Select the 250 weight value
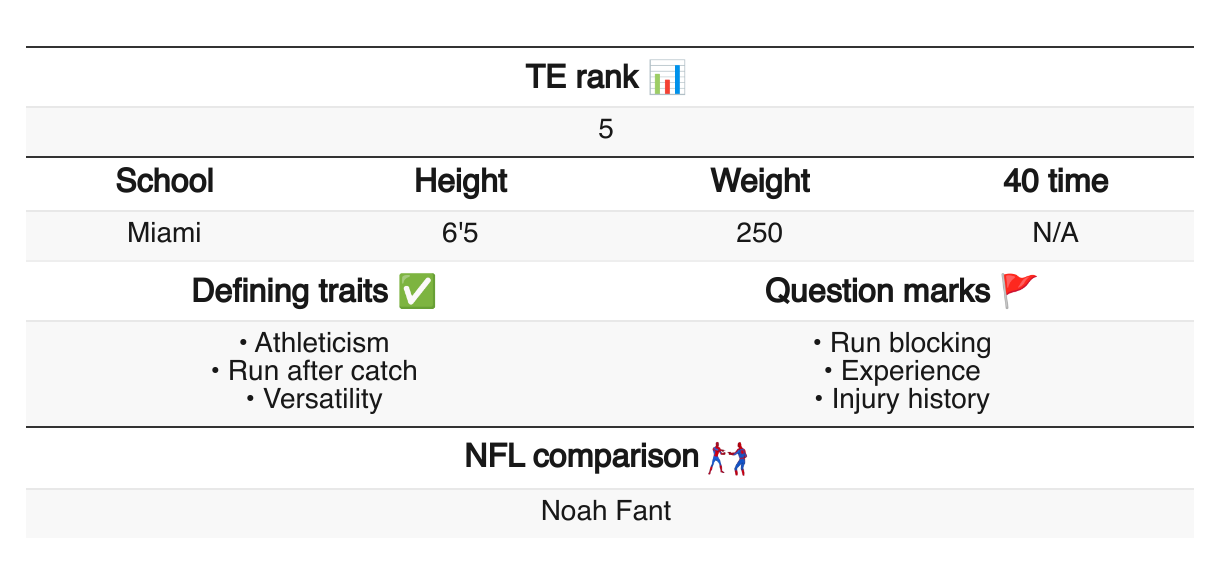The width and height of the screenshot is (1220, 566). pyautogui.click(x=760, y=234)
